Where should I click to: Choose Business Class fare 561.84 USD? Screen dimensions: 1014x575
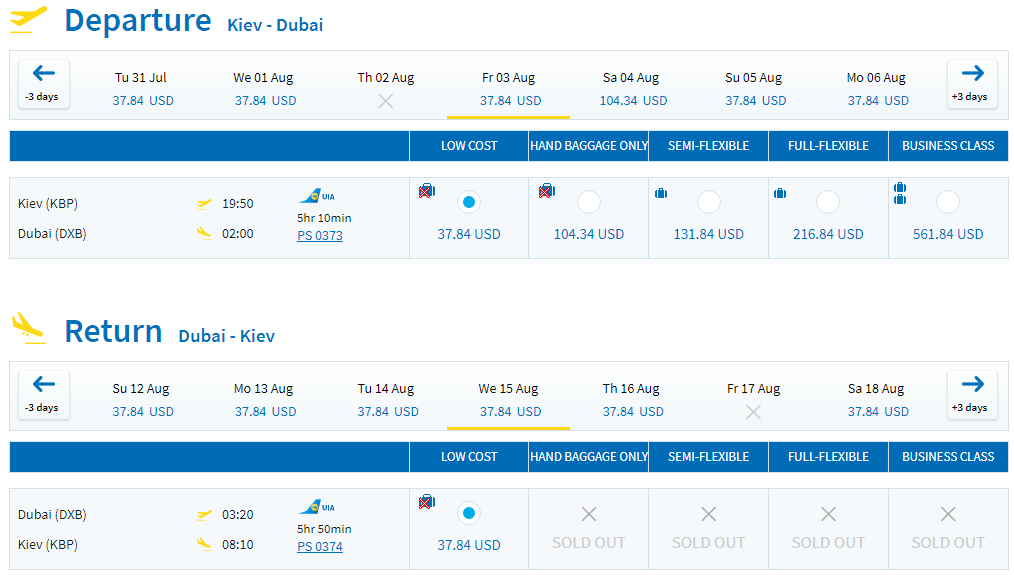[x=947, y=202]
